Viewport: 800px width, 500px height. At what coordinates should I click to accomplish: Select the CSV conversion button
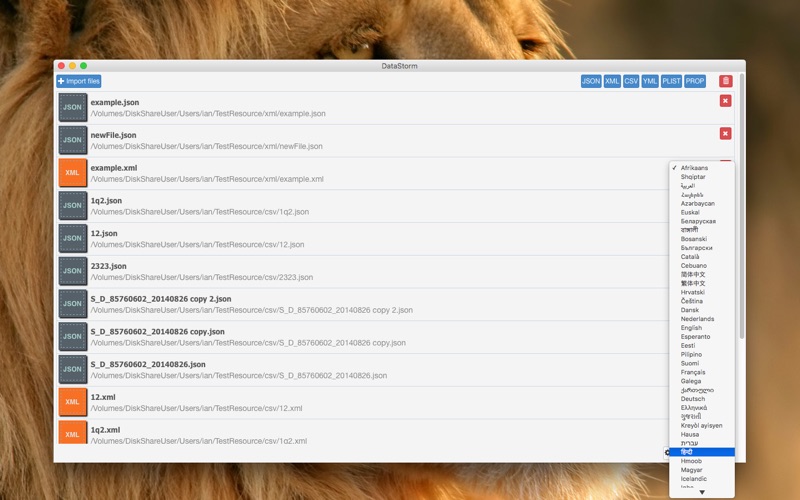(631, 81)
